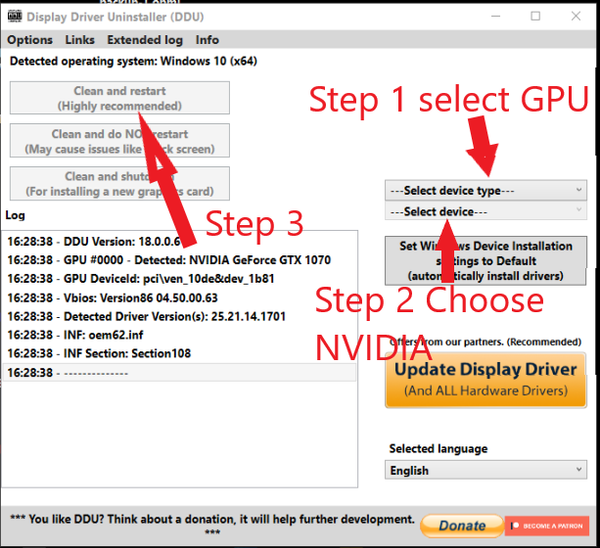Expand the Select device type dropdown
Viewport: 600px width, 548px height.
tap(486, 190)
